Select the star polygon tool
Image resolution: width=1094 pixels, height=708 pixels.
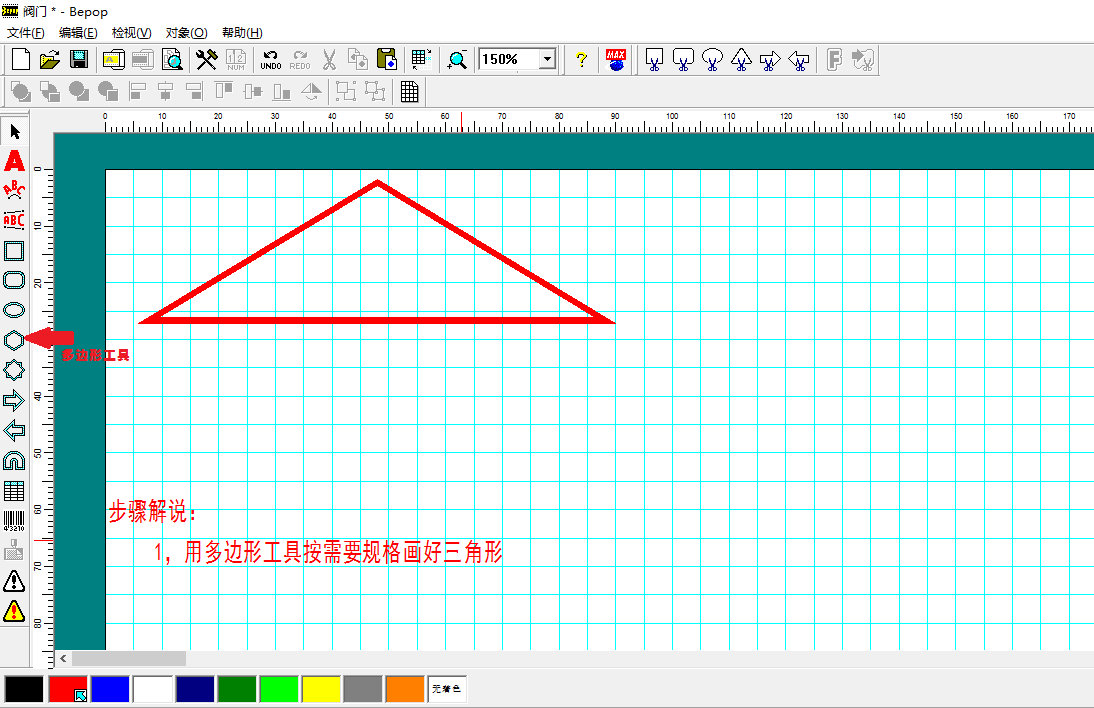click(15, 370)
